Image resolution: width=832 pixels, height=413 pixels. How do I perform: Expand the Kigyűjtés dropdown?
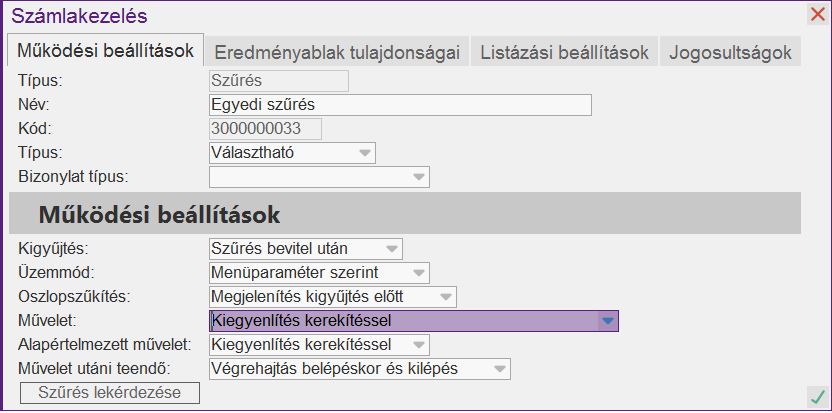tap(392, 248)
